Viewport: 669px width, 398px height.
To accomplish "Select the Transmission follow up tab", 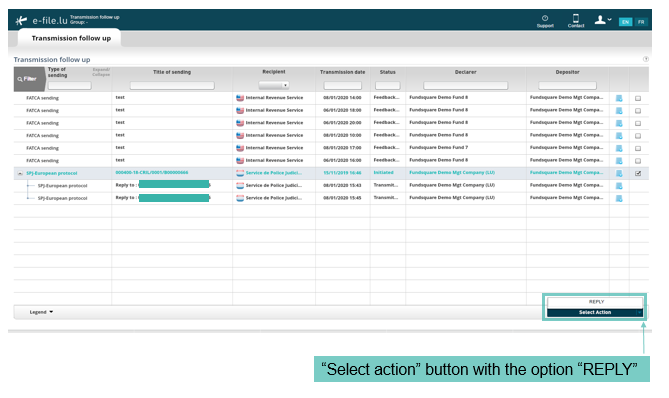I will (71, 38).
